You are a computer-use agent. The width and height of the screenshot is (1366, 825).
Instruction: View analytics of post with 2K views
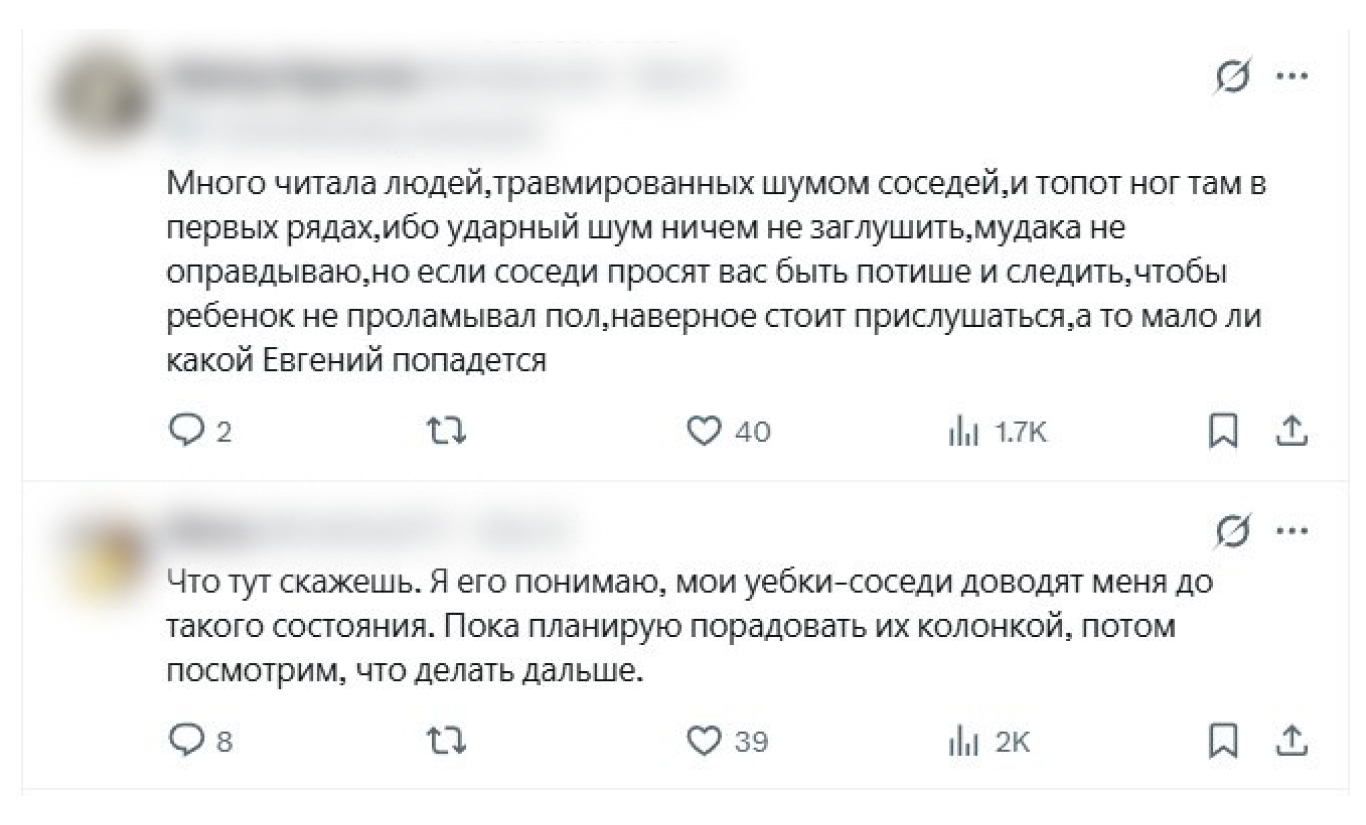pos(961,740)
